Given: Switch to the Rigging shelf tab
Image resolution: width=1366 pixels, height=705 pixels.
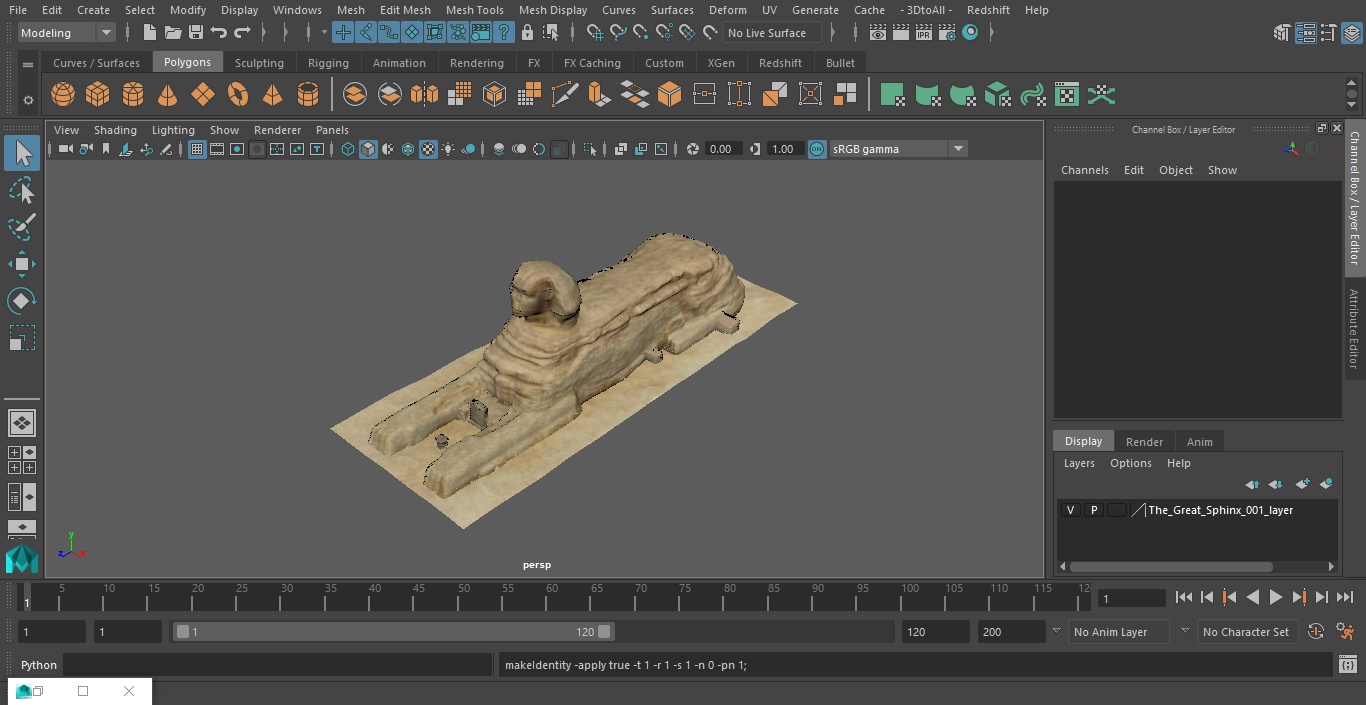Looking at the screenshot, I should (x=328, y=63).
